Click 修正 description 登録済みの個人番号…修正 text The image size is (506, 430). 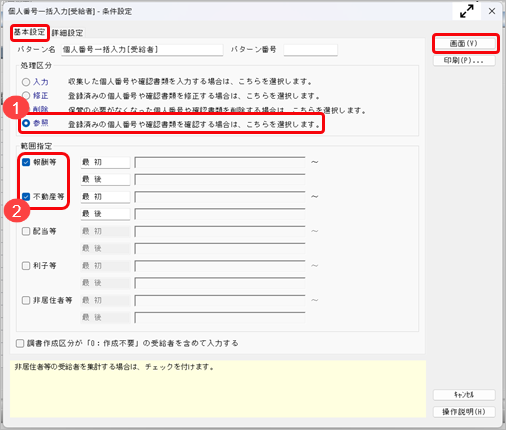tap(194, 96)
